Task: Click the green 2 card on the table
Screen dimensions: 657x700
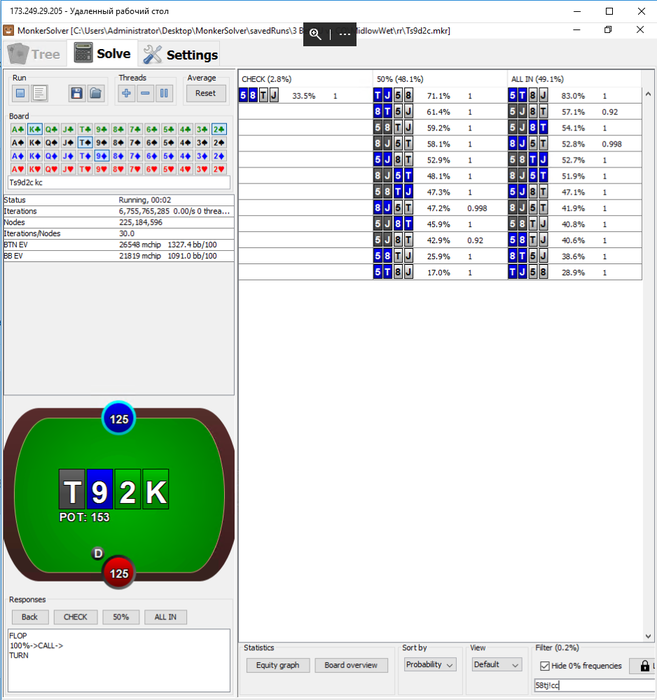Action: [128, 489]
